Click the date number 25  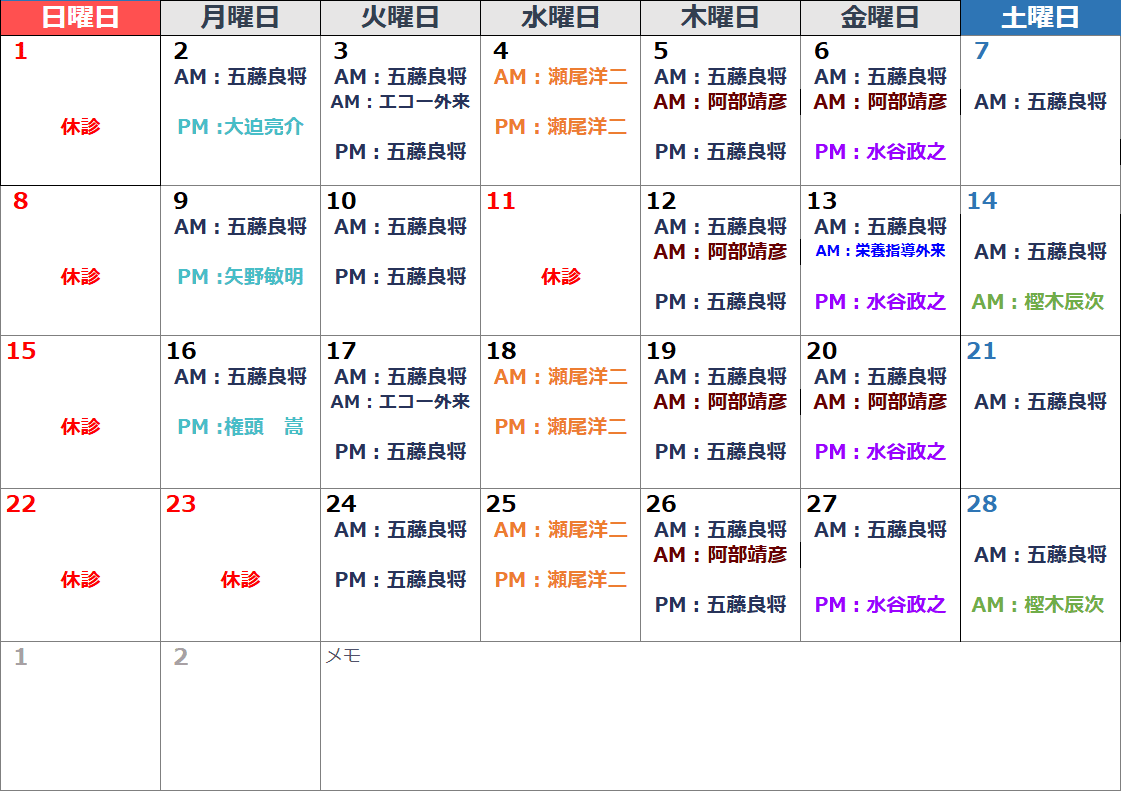coord(501,505)
